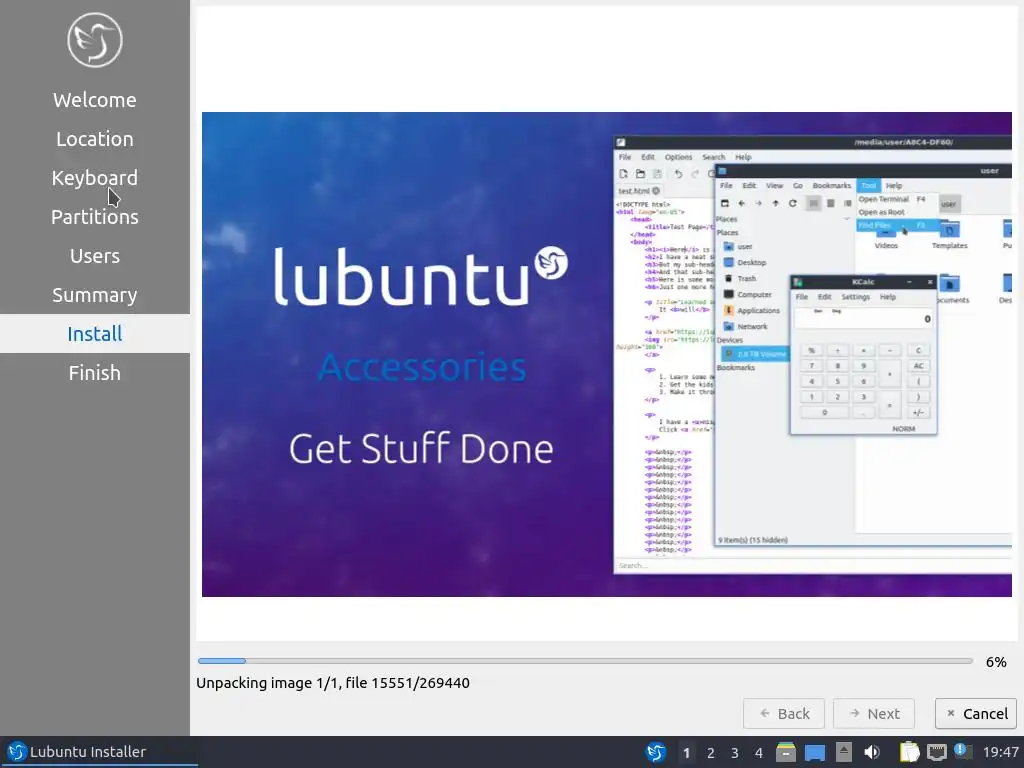Open the wired network tray icon
The image size is (1024, 768).
936,753
